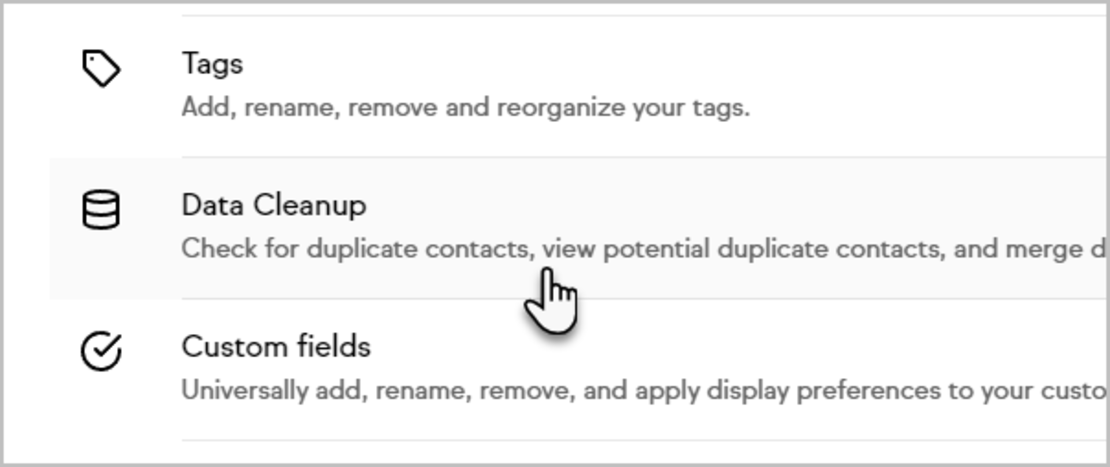Click the circled checkmark icon for Custom fields
Image resolution: width=1110 pixels, height=467 pixels.
pos(101,352)
